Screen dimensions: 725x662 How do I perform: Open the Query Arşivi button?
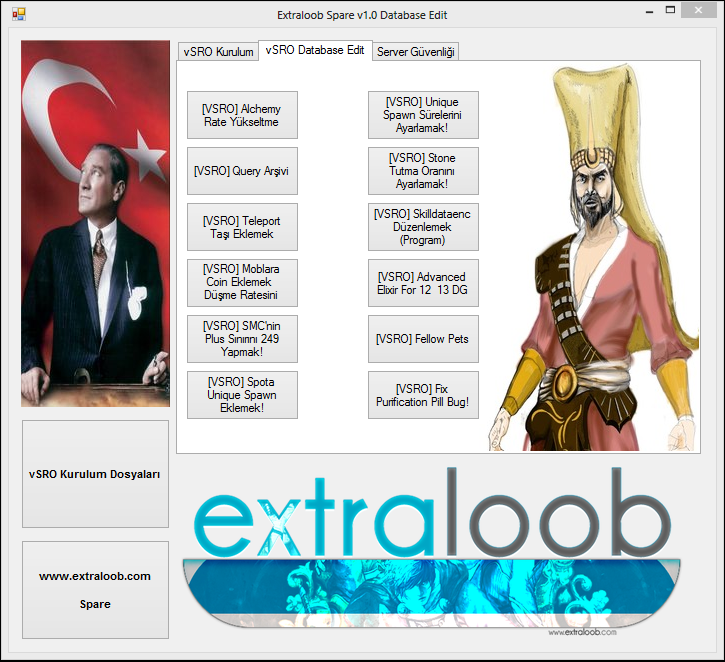(242, 171)
